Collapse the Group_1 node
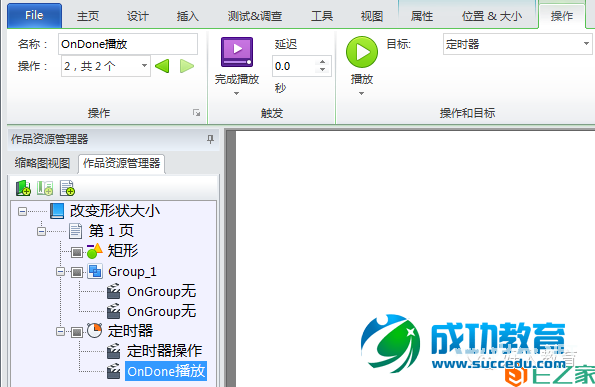 click(x=60, y=272)
